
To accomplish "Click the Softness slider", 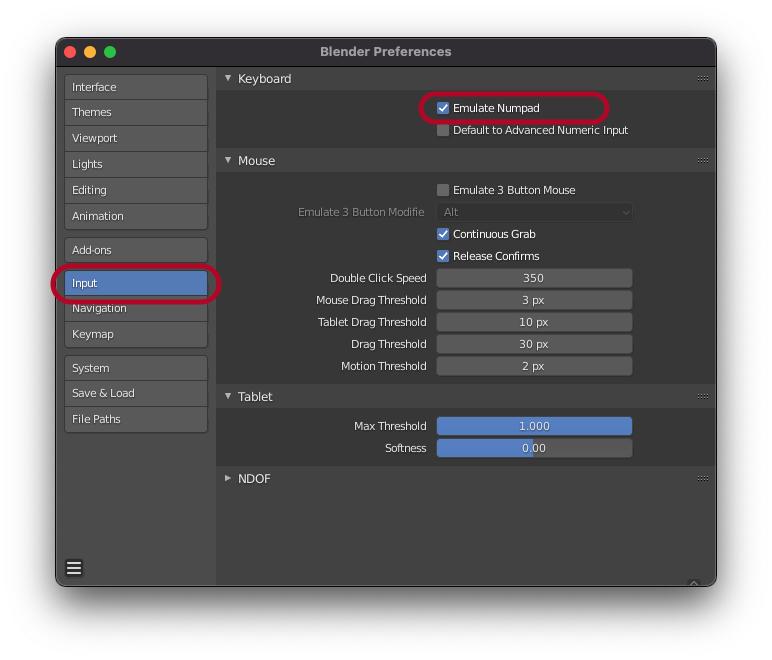I will pos(534,448).
